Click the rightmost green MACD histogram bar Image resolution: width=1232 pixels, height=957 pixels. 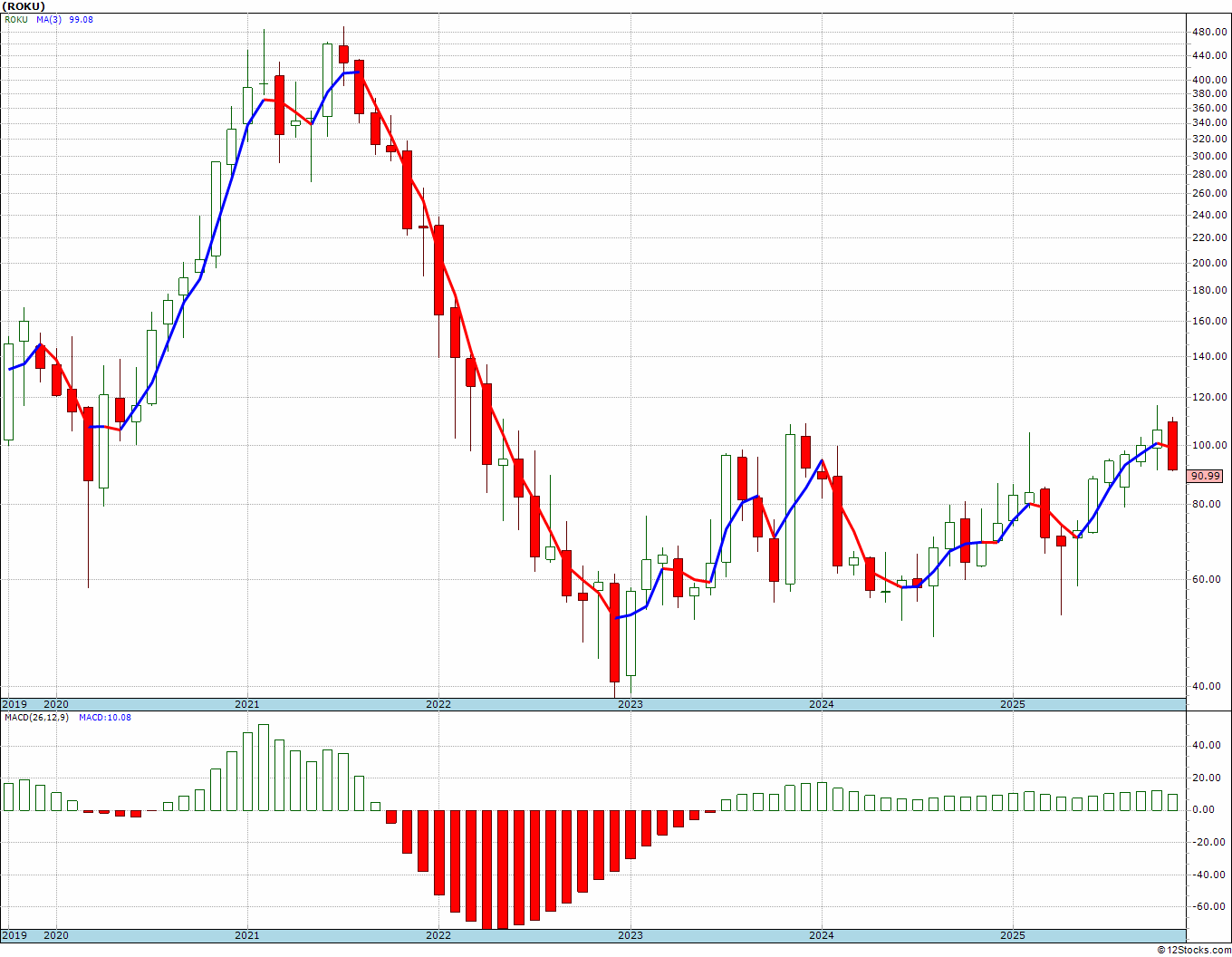[x=1172, y=802]
